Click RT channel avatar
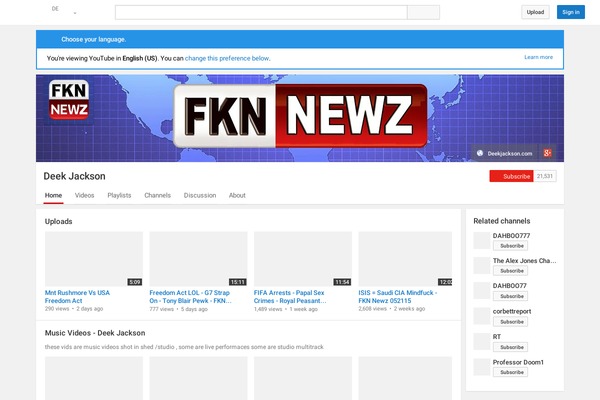The height and width of the screenshot is (400, 600). pos(481,341)
